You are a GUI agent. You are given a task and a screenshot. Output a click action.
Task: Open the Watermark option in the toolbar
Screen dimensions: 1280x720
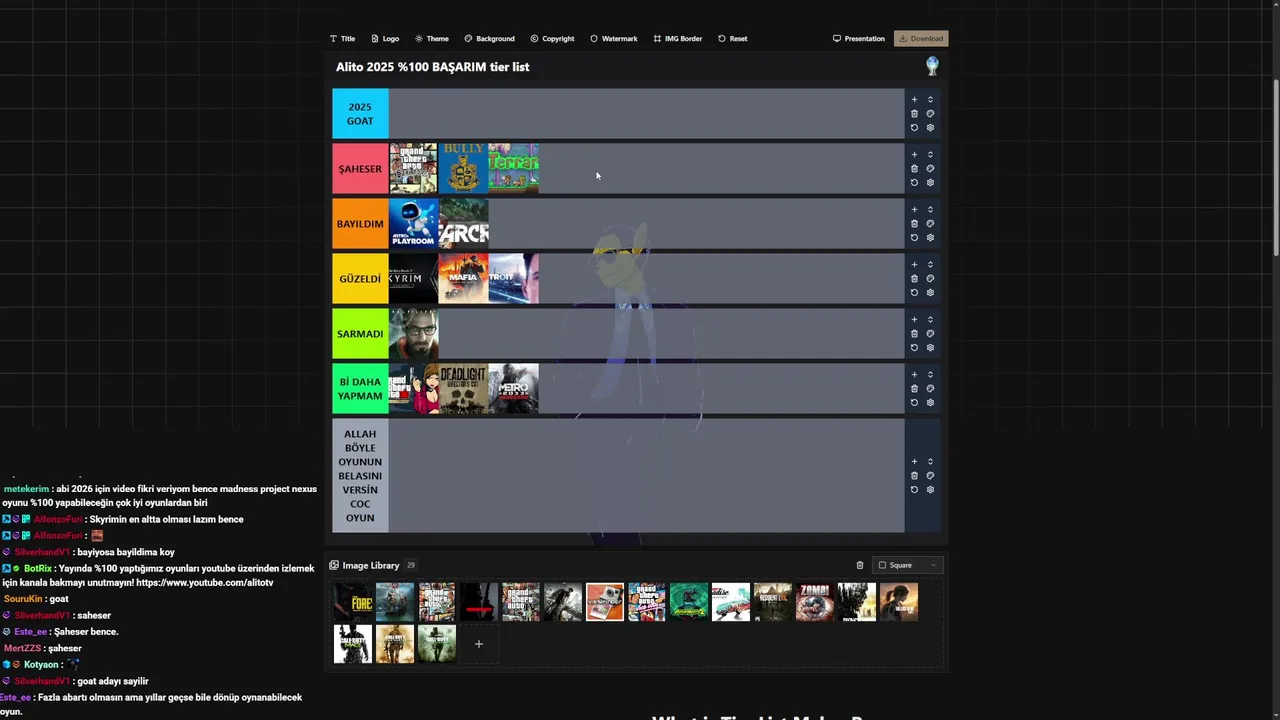[613, 39]
